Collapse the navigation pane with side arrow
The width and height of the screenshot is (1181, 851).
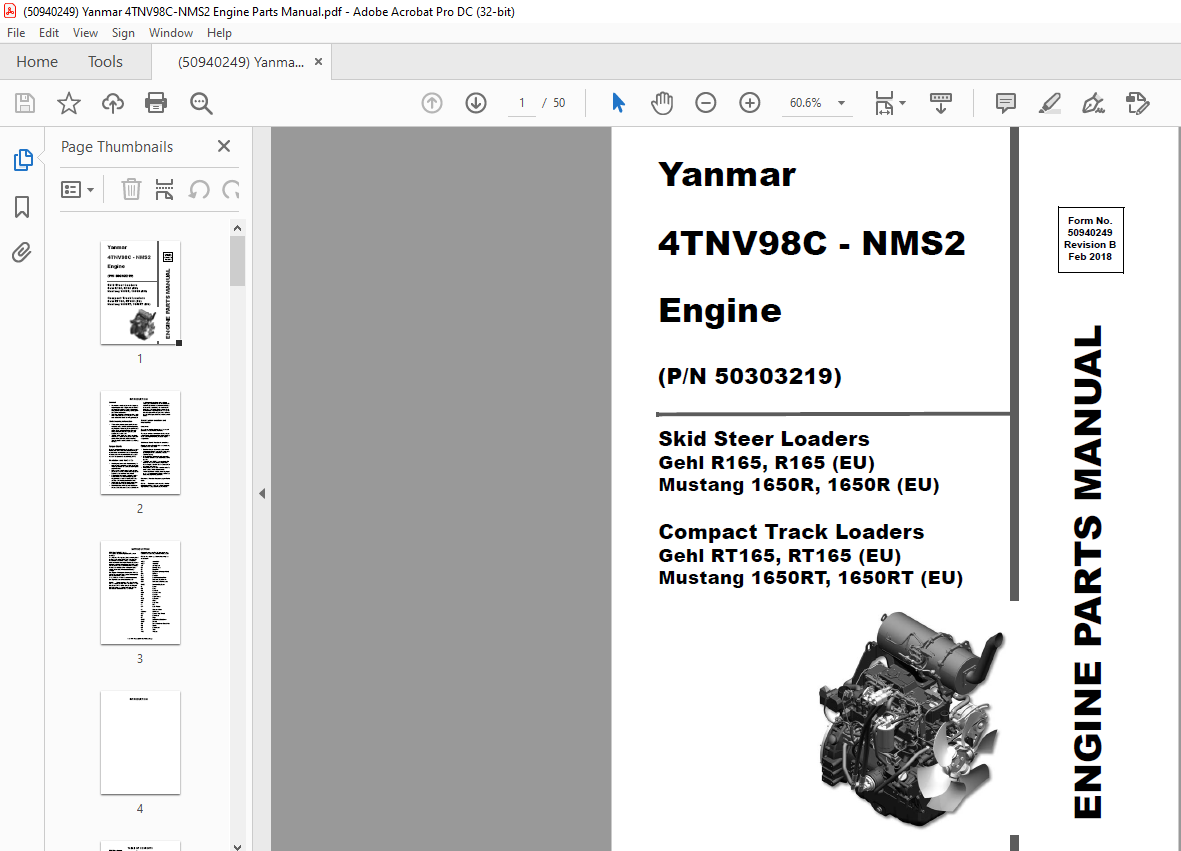point(262,494)
